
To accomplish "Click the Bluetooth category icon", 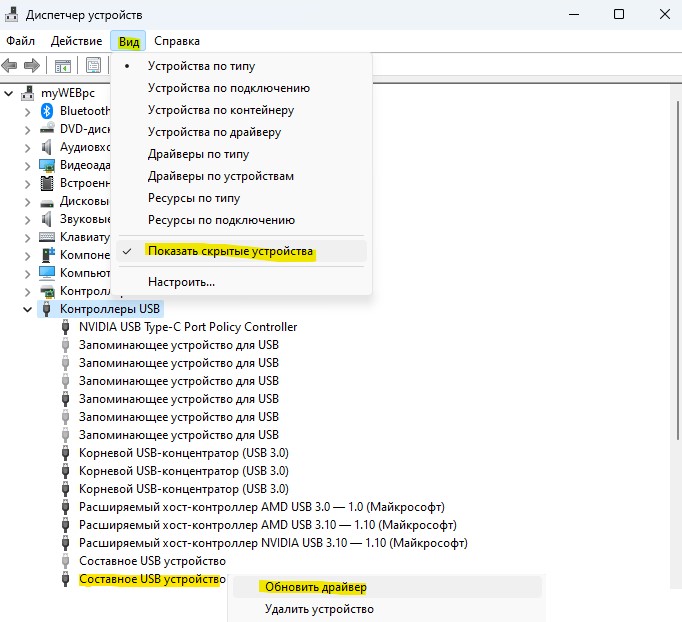I will [x=47, y=111].
